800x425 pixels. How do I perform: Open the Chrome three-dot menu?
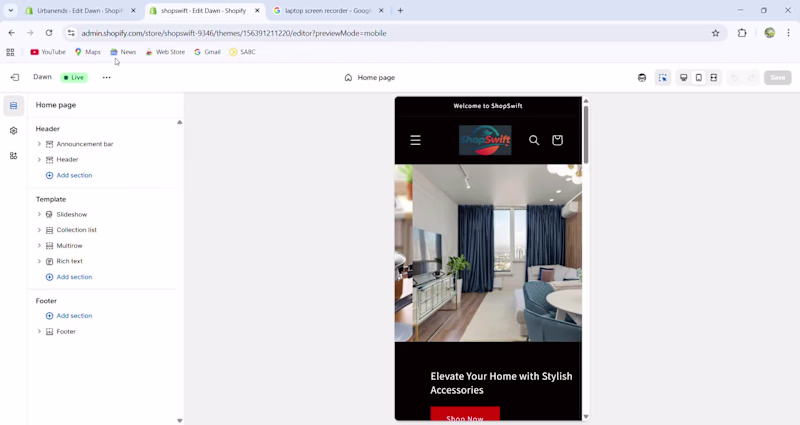[788, 33]
